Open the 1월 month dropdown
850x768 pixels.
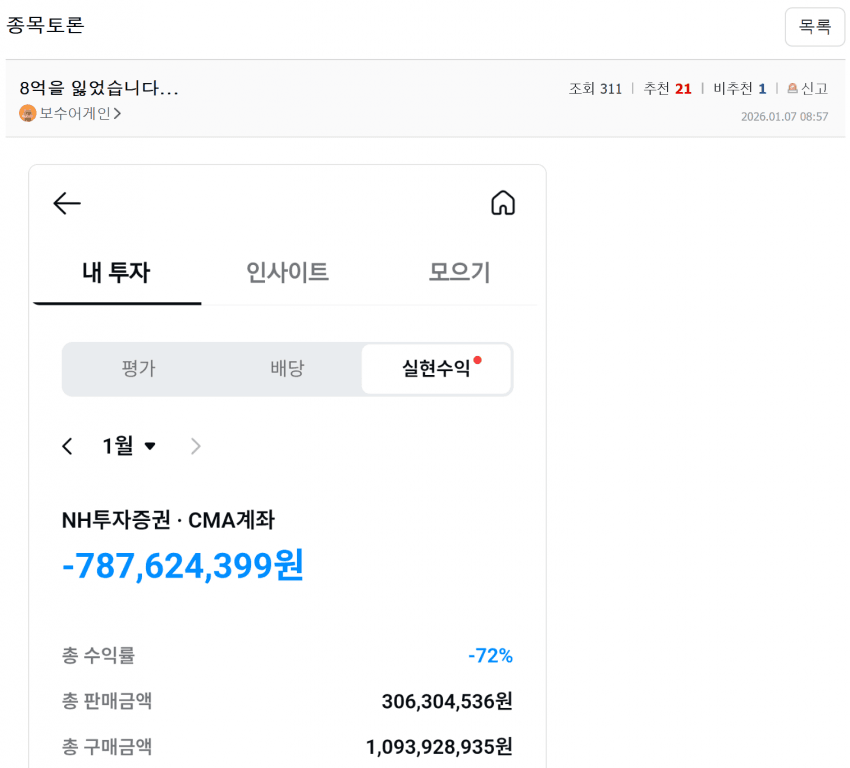129,446
